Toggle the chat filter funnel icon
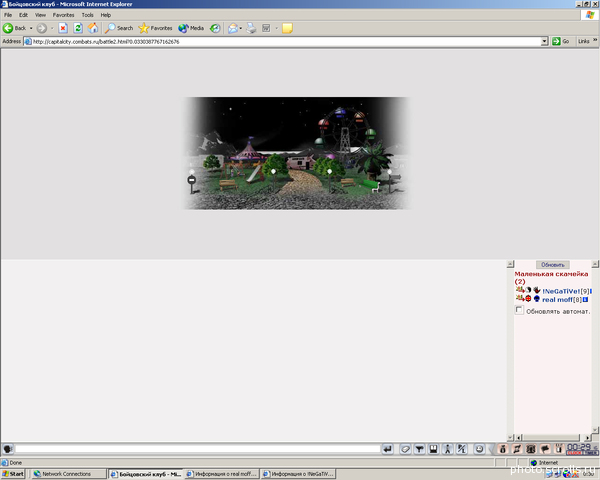 click(x=419, y=449)
